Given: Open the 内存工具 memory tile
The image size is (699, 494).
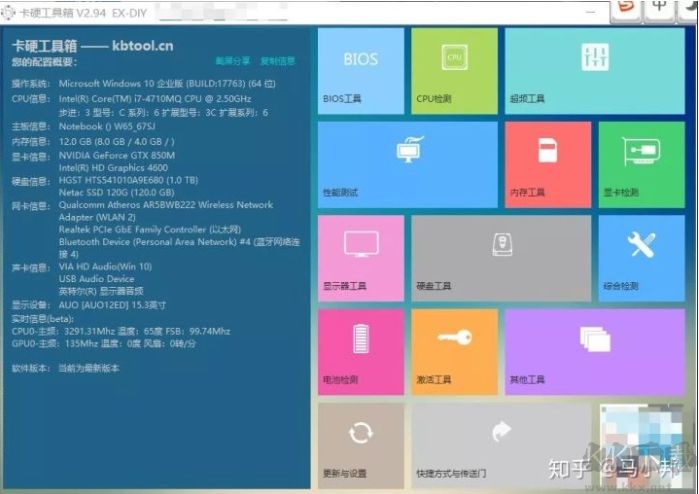Looking at the screenshot, I should (x=548, y=165).
